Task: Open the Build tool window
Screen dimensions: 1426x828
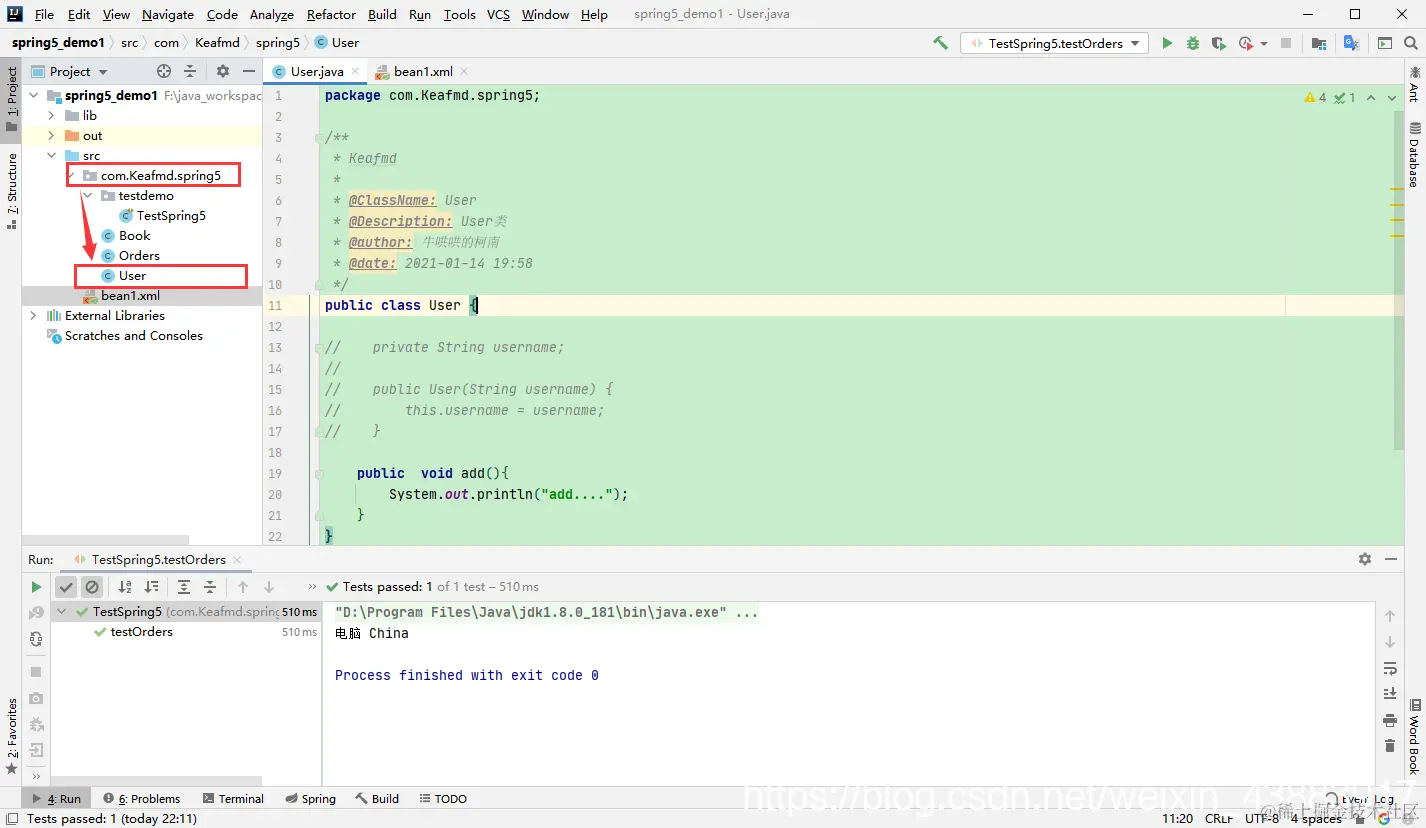Action: [x=377, y=799]
